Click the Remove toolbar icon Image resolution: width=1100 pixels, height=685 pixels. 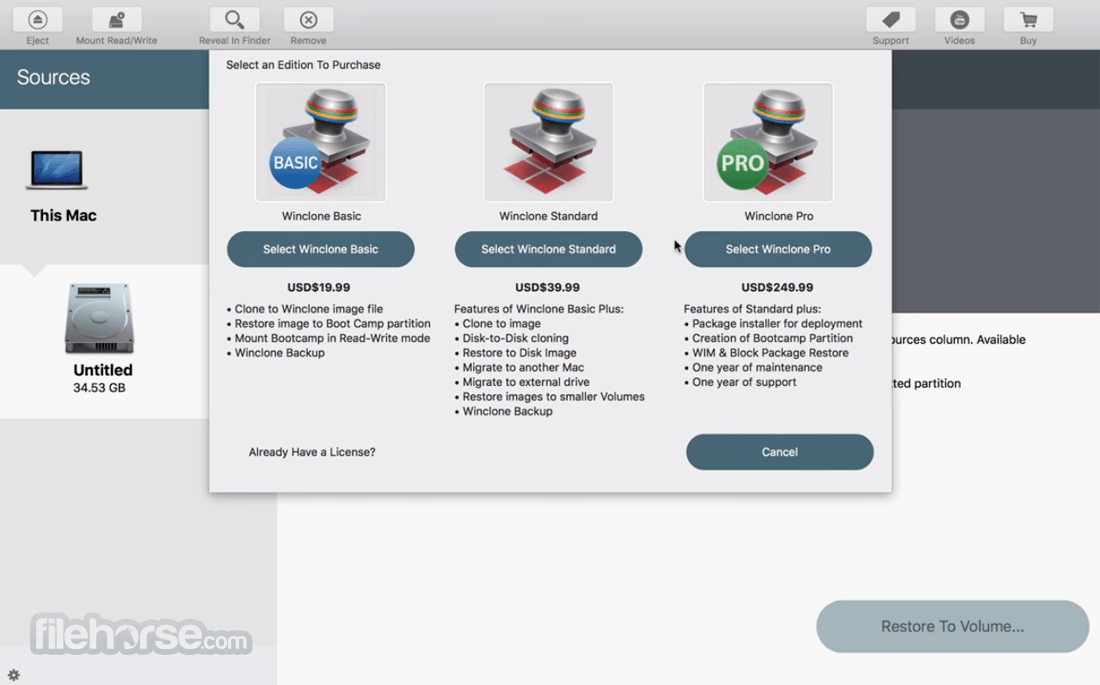[308, 20]
